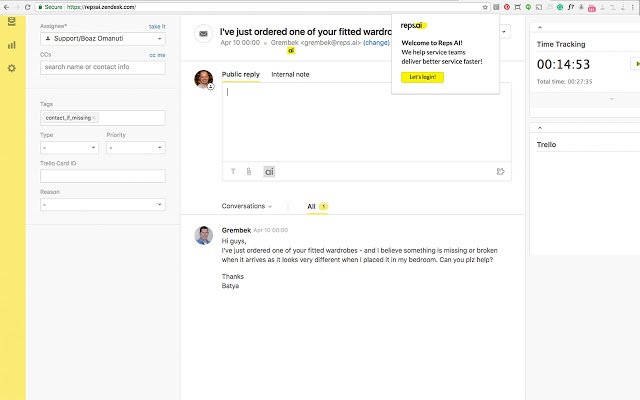Expand the Conversations filter dropdown
The image size is (640, 400).
click(x=247, y=206)
